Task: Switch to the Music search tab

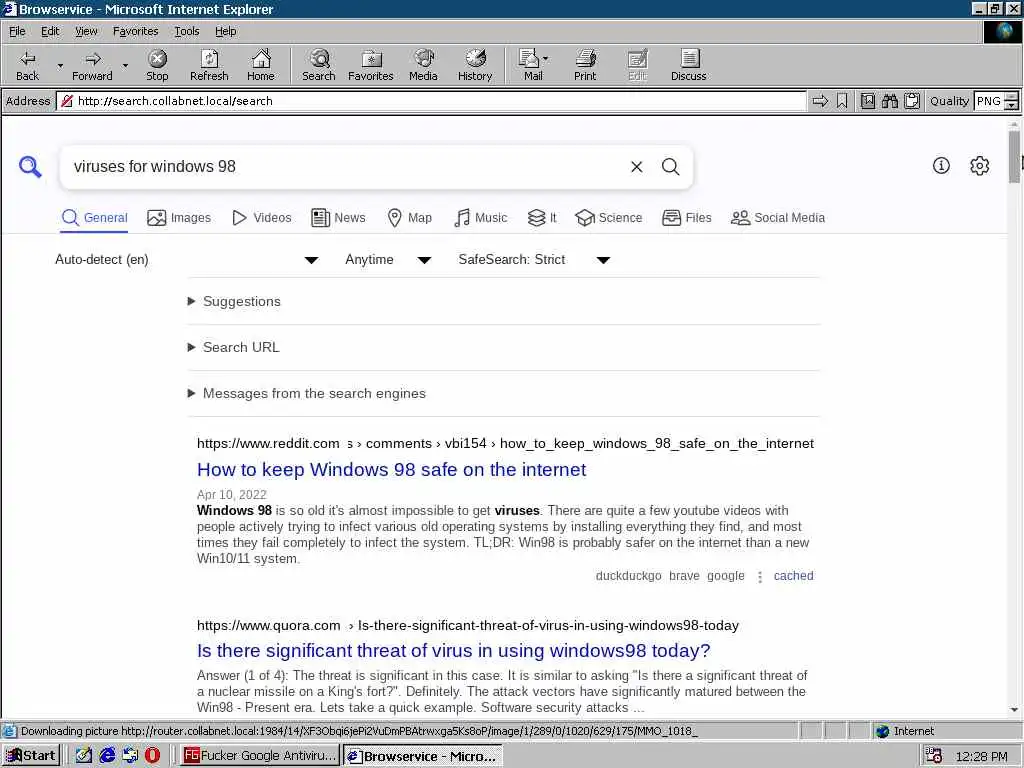Action: click(x=481, y=217)
